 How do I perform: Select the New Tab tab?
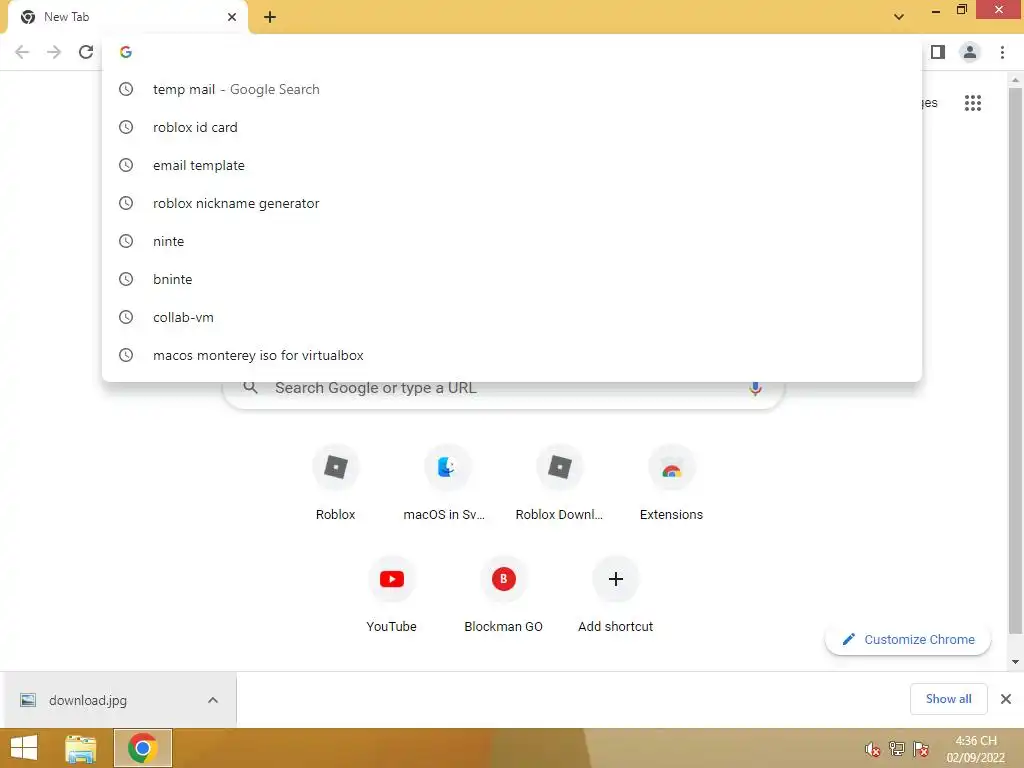(124, 17)
